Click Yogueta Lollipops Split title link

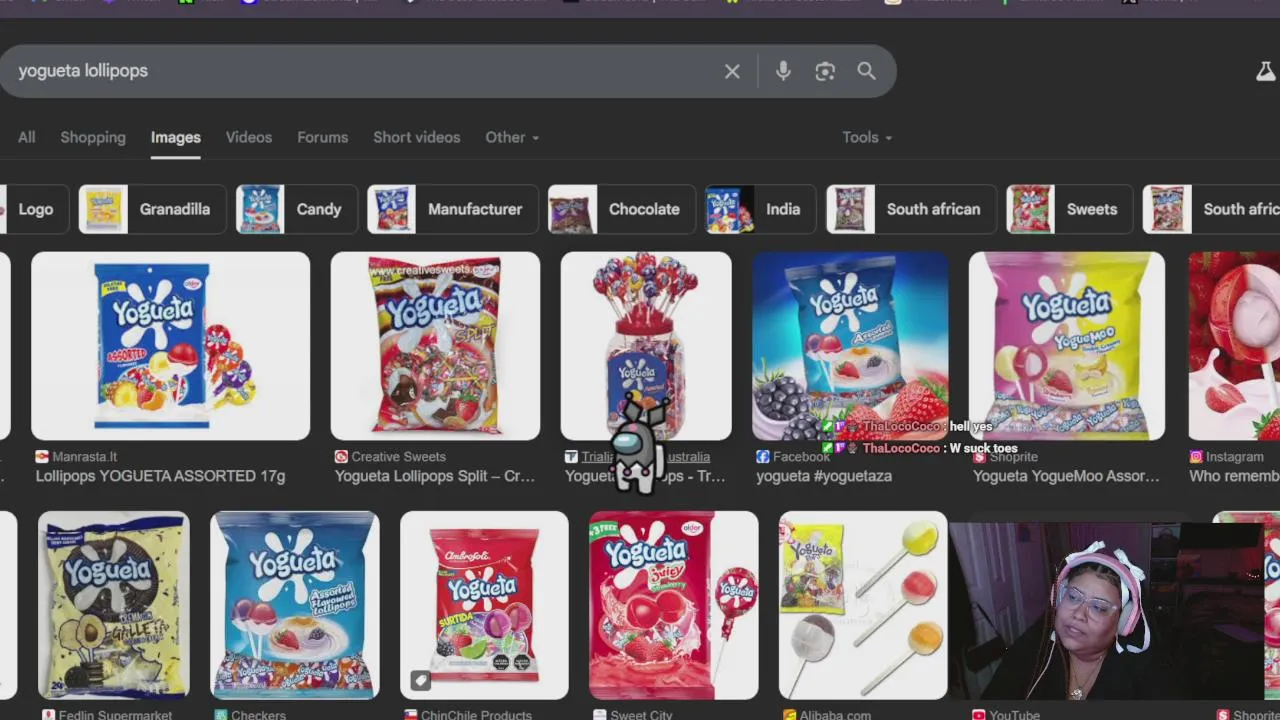pyautogui.click(x=435, y=476)
